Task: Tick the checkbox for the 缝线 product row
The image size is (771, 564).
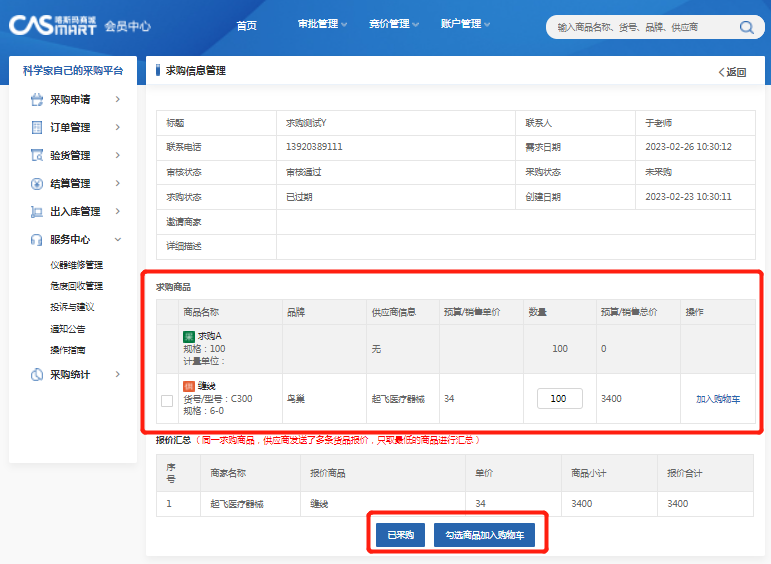Action: click(167, 400)
